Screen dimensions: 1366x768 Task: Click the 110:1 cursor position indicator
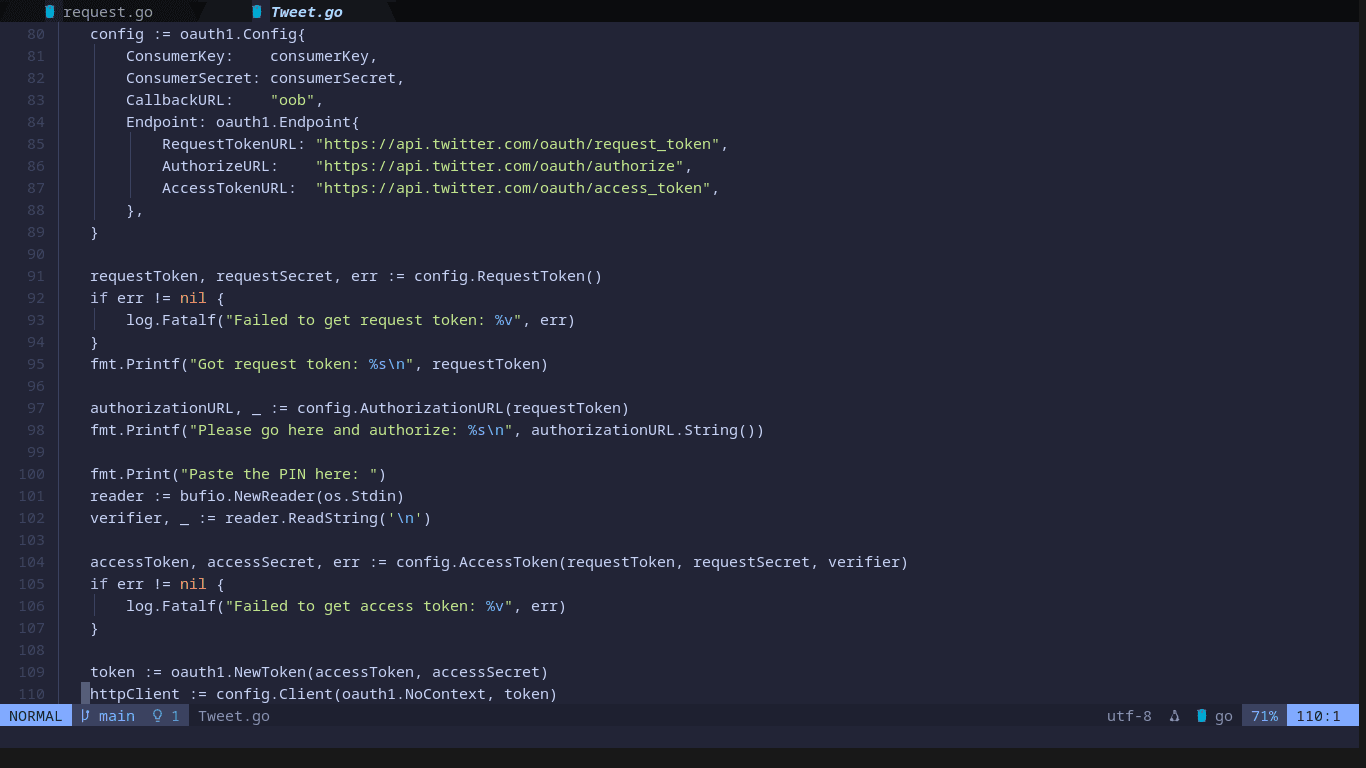point(1318,716)
